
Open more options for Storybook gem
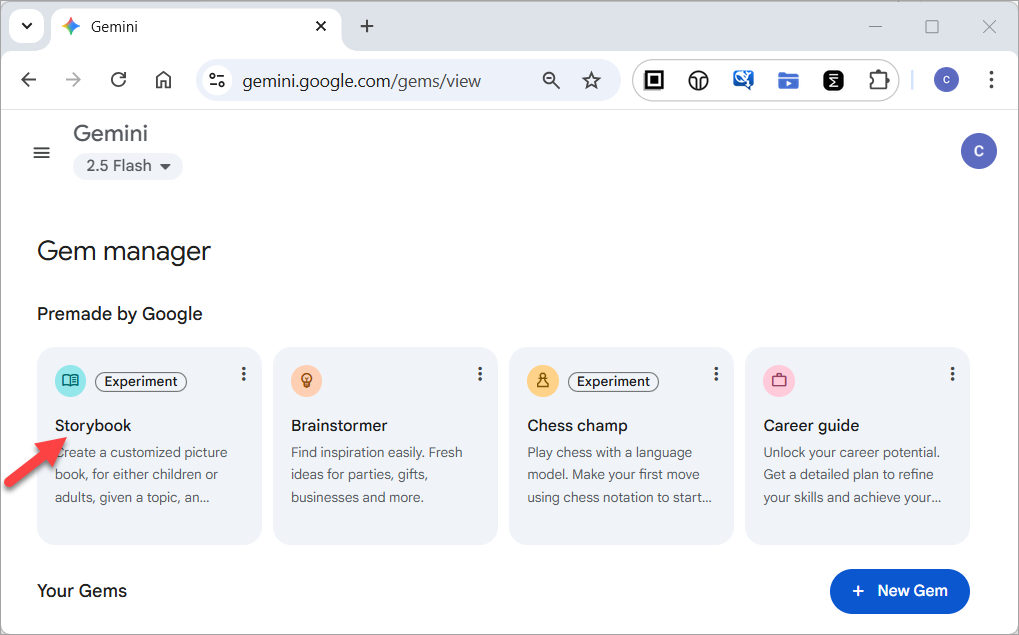[244, 374]
